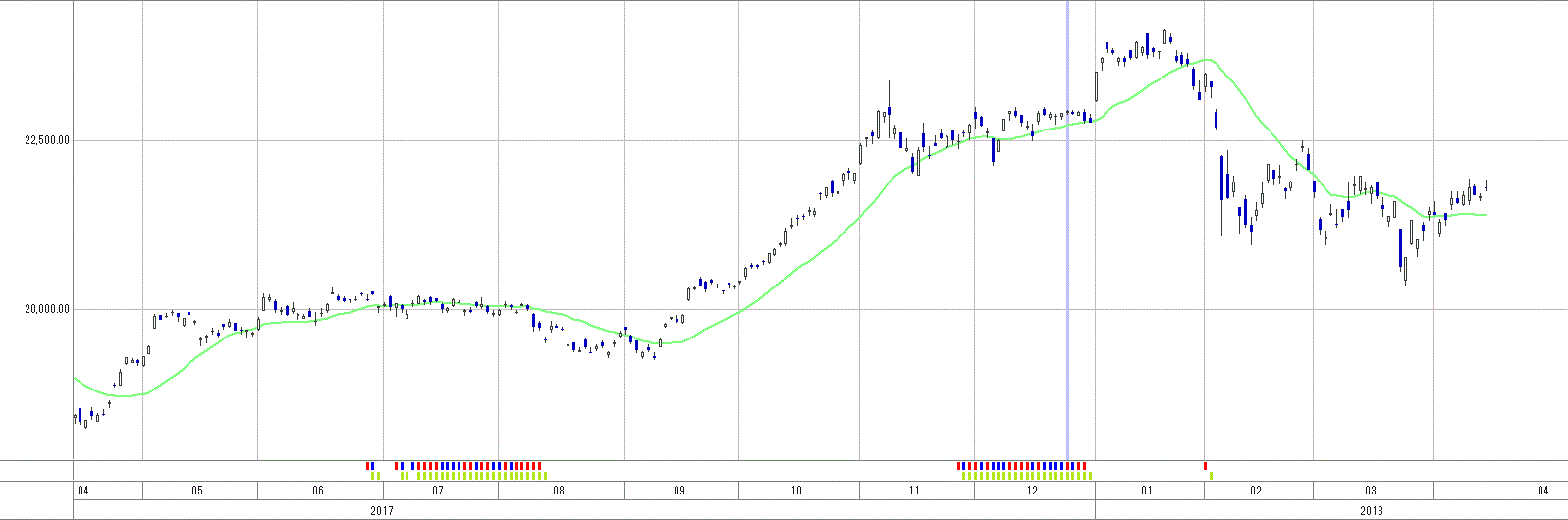Click the lone red signal marker in February 2018

pos(1205,465)
